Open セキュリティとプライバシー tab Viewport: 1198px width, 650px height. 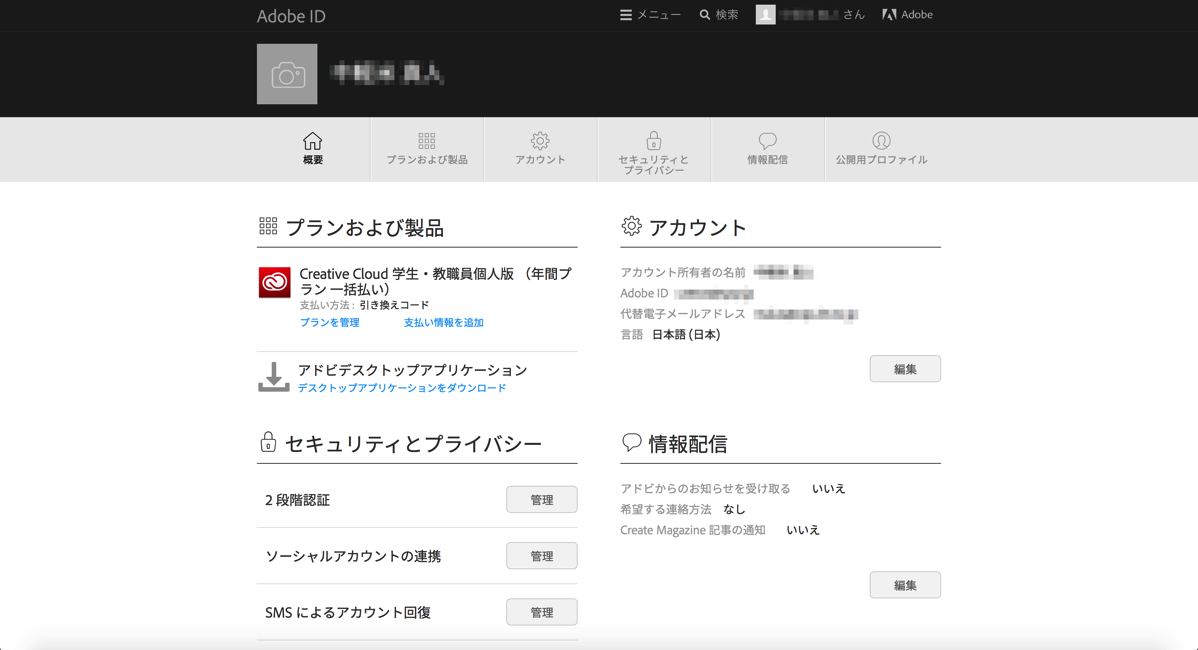pyautogui.click(x=653, y=150)
